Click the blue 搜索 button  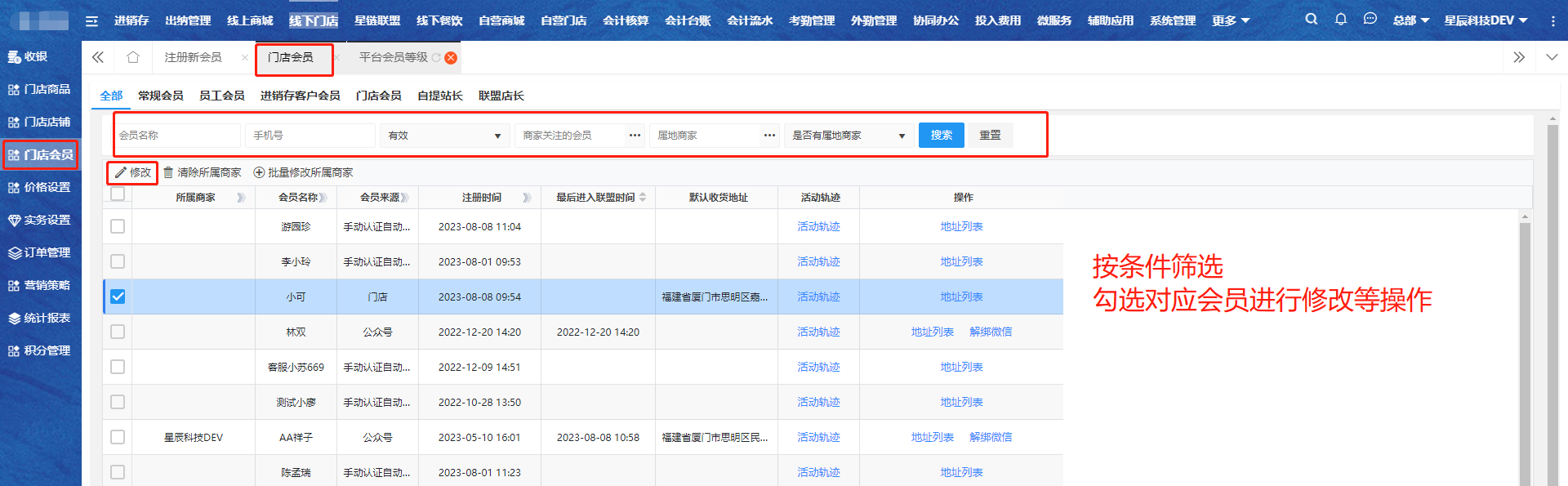point(941,136)
